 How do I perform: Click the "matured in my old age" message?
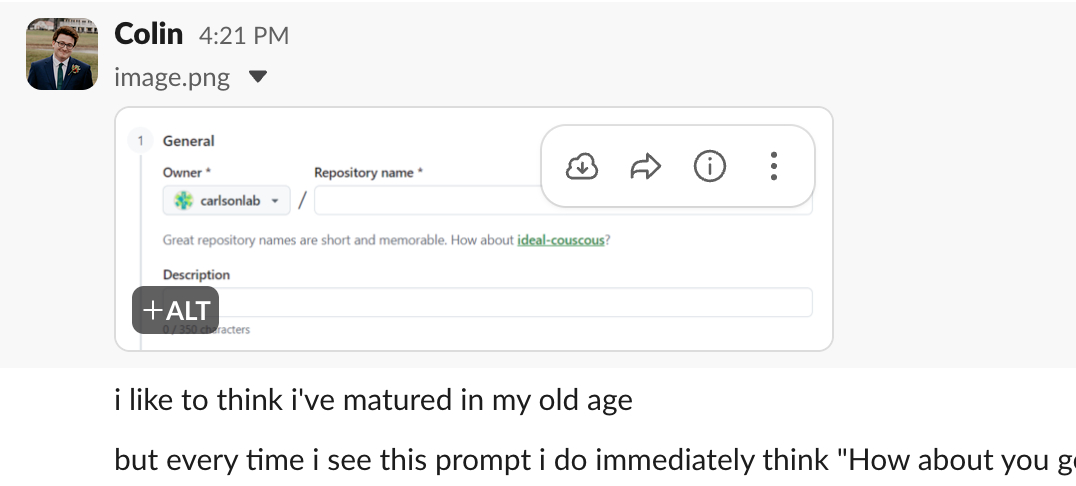coord(373,401)
